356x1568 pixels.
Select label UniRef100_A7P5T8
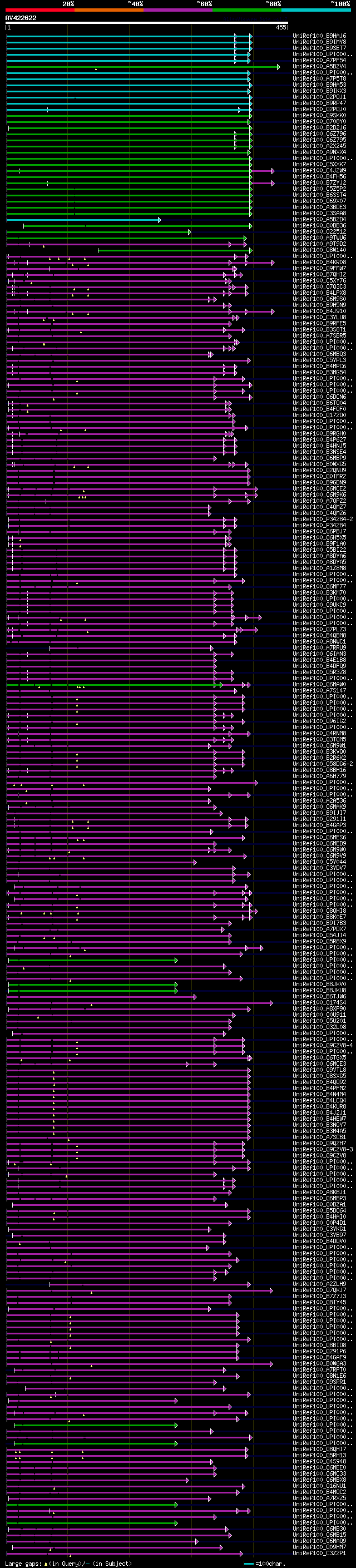pyautogui.click(x=319, y=78)
